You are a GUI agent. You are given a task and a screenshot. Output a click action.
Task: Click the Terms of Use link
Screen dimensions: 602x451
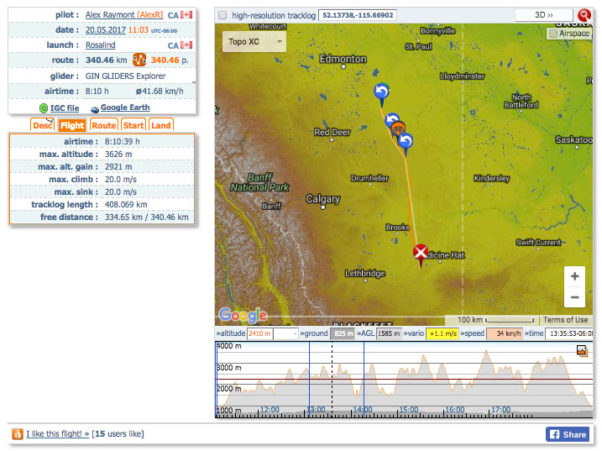point(566,320)
